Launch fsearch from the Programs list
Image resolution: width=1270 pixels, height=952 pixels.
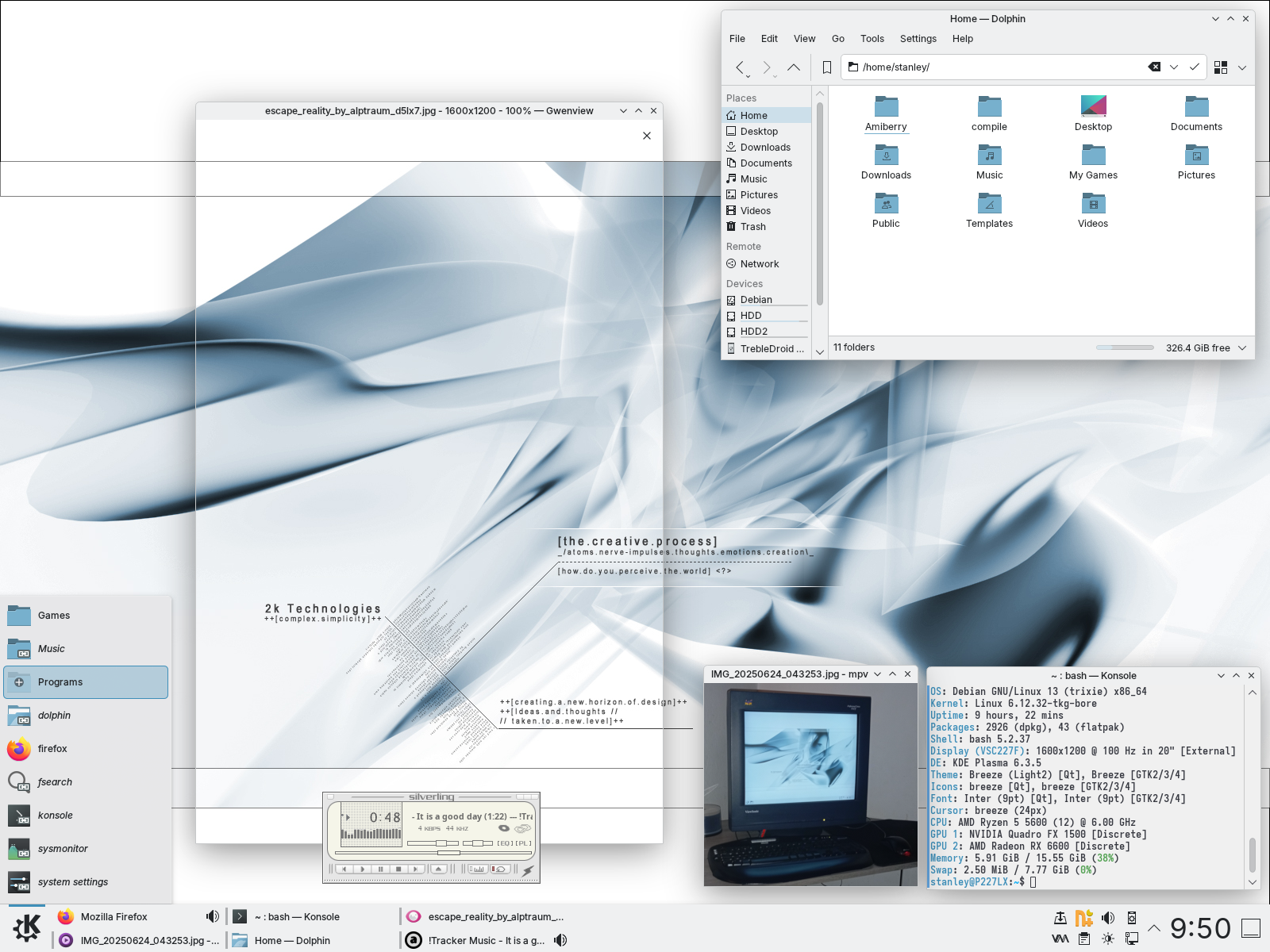(86, 782)
